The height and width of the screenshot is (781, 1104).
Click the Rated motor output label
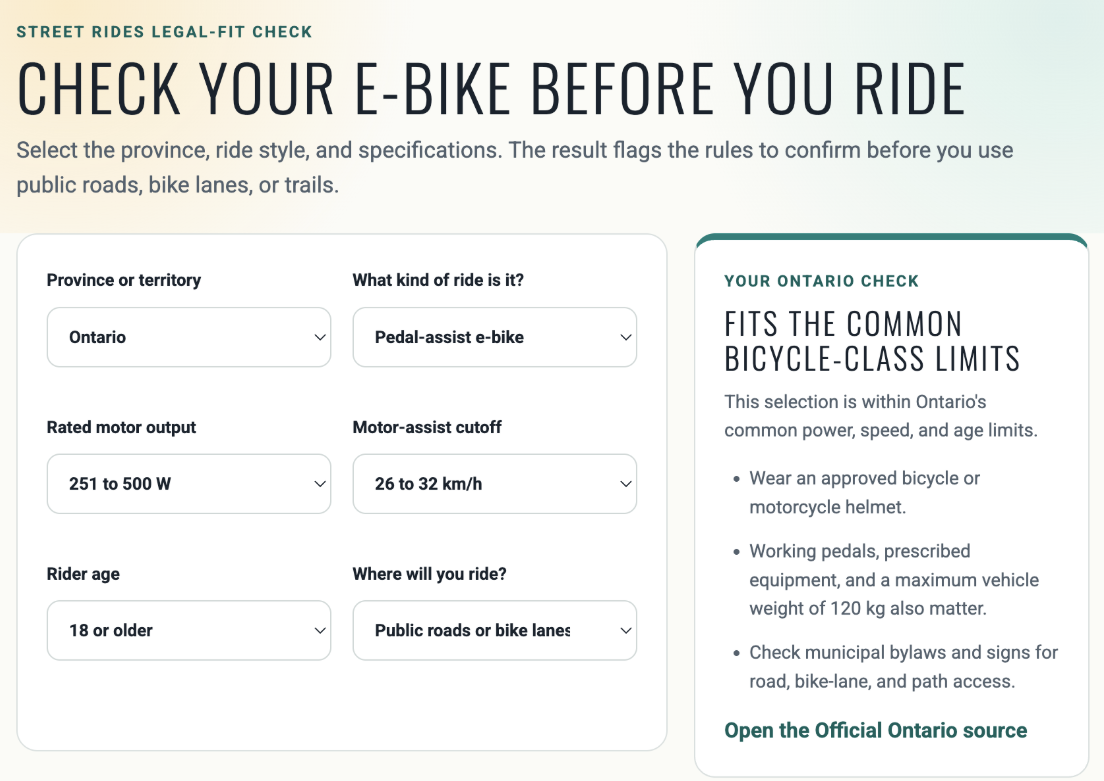click(121, 427)
